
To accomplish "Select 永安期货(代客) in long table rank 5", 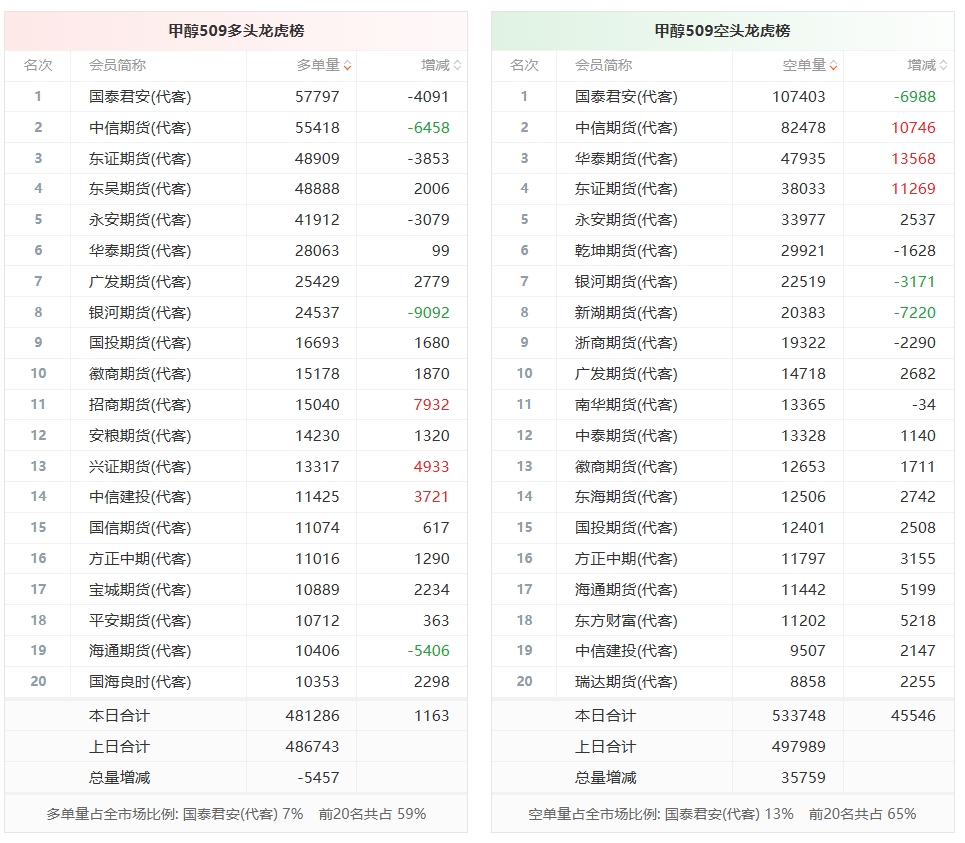I will [140, 220].
